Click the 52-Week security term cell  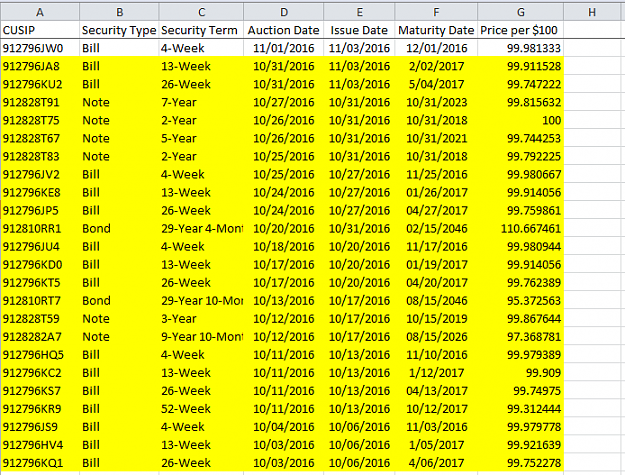(x=201, y=409)
